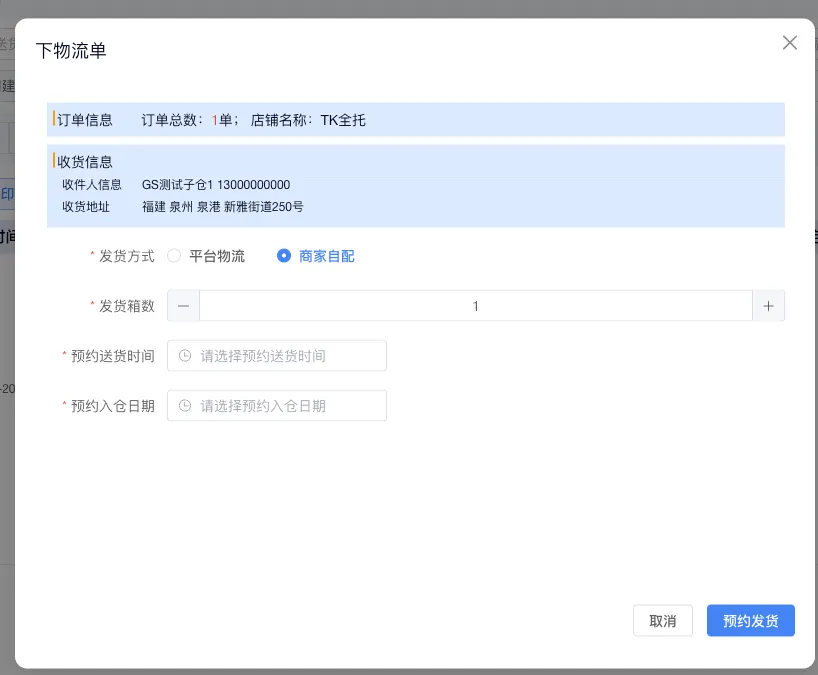Click the 预约发货 button
Screen dimensions: 818x675
coord(750,621)
